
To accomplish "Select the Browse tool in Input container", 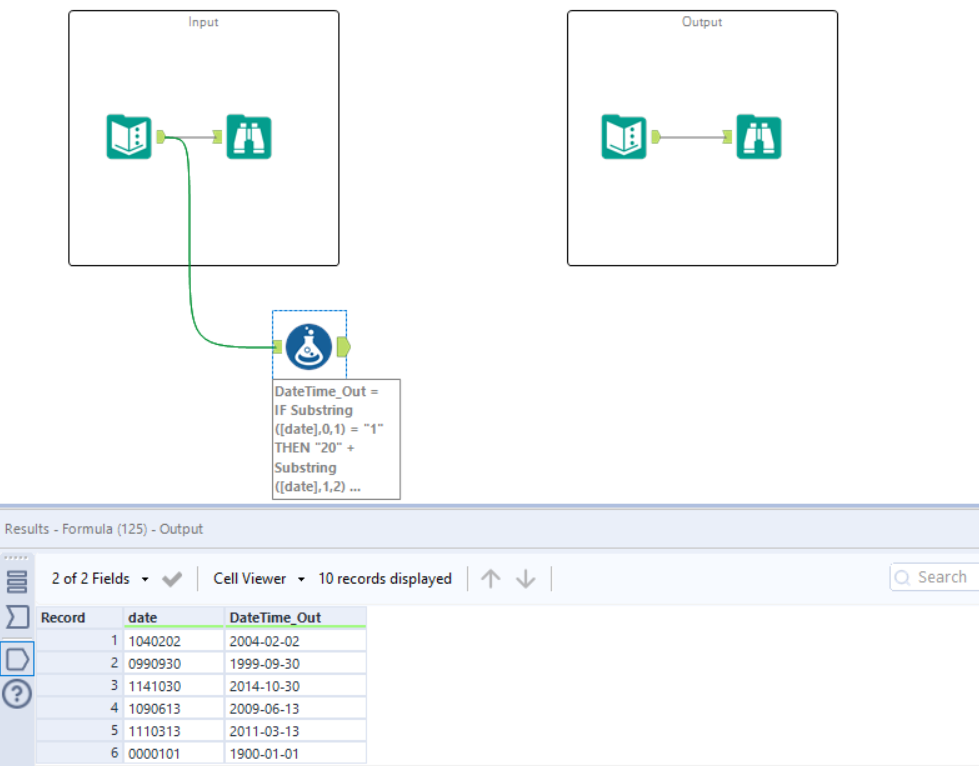I will tap(248, 137).
